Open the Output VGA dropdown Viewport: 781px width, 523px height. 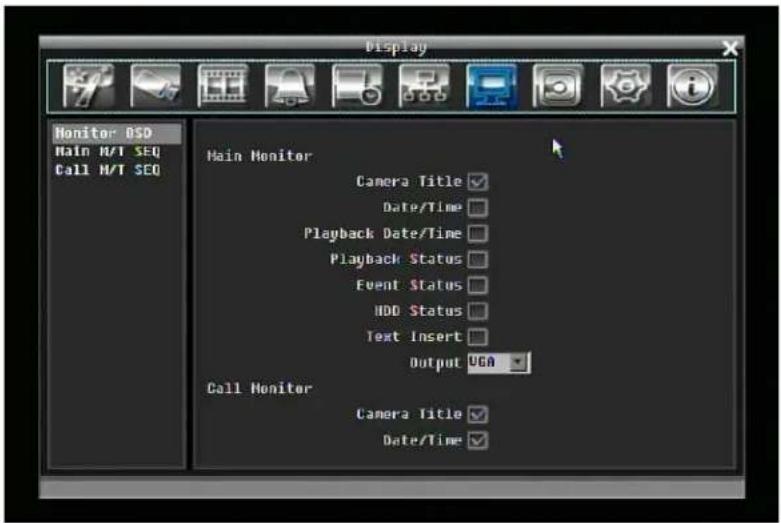pyautogui.click(x=499, y=363)
